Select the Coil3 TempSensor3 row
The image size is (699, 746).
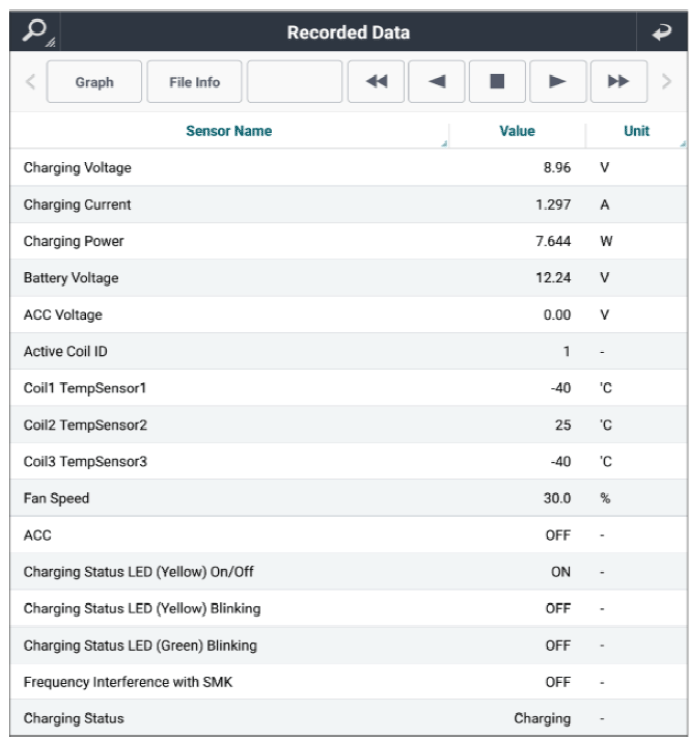click(348, 461)
